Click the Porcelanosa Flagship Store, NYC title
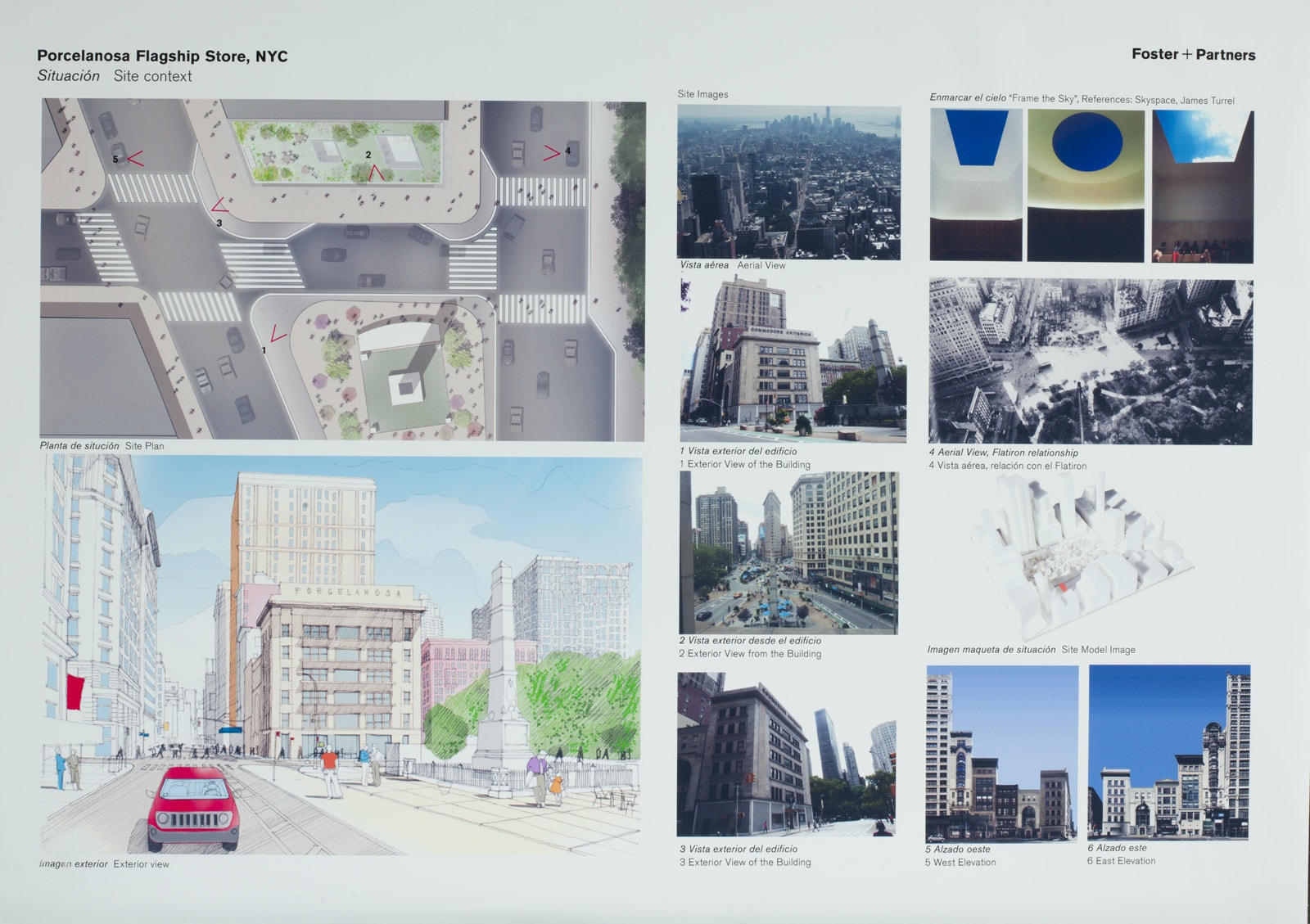 [x=162, y=56]
